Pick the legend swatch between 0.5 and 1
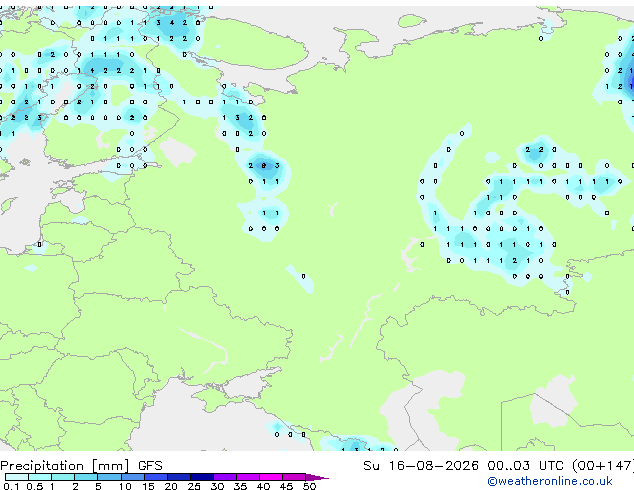 coord(40,477)
